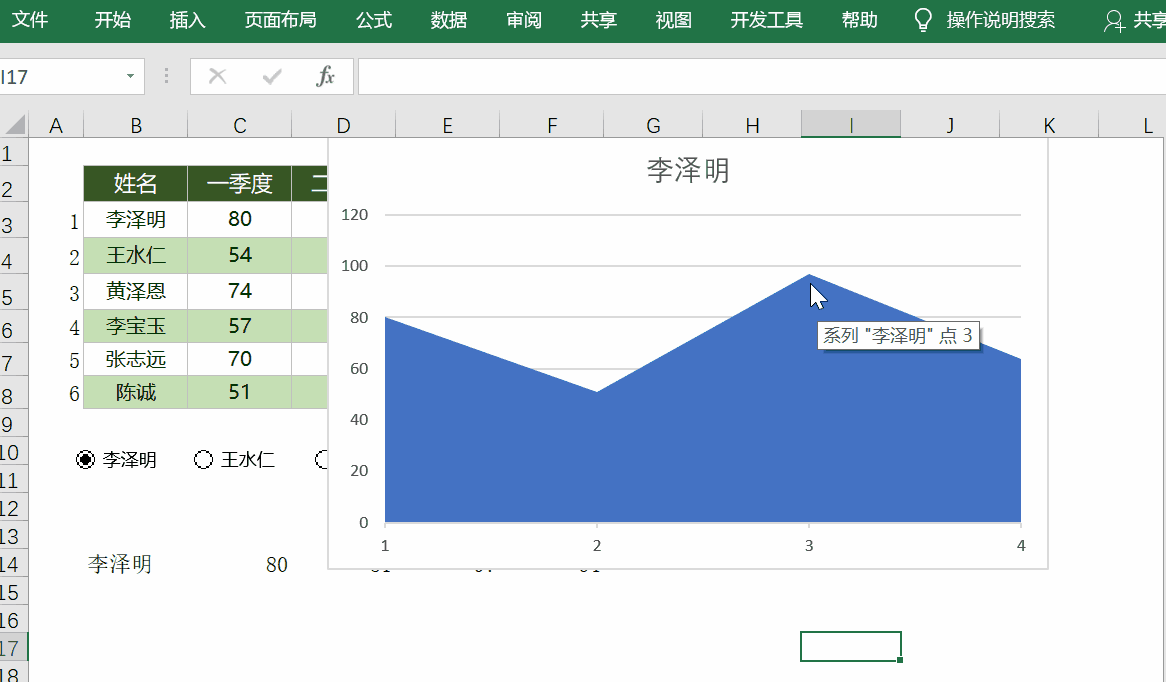The image size is (1166, 682).
Task: Click the cell with value 74
Action: point(239,291)
